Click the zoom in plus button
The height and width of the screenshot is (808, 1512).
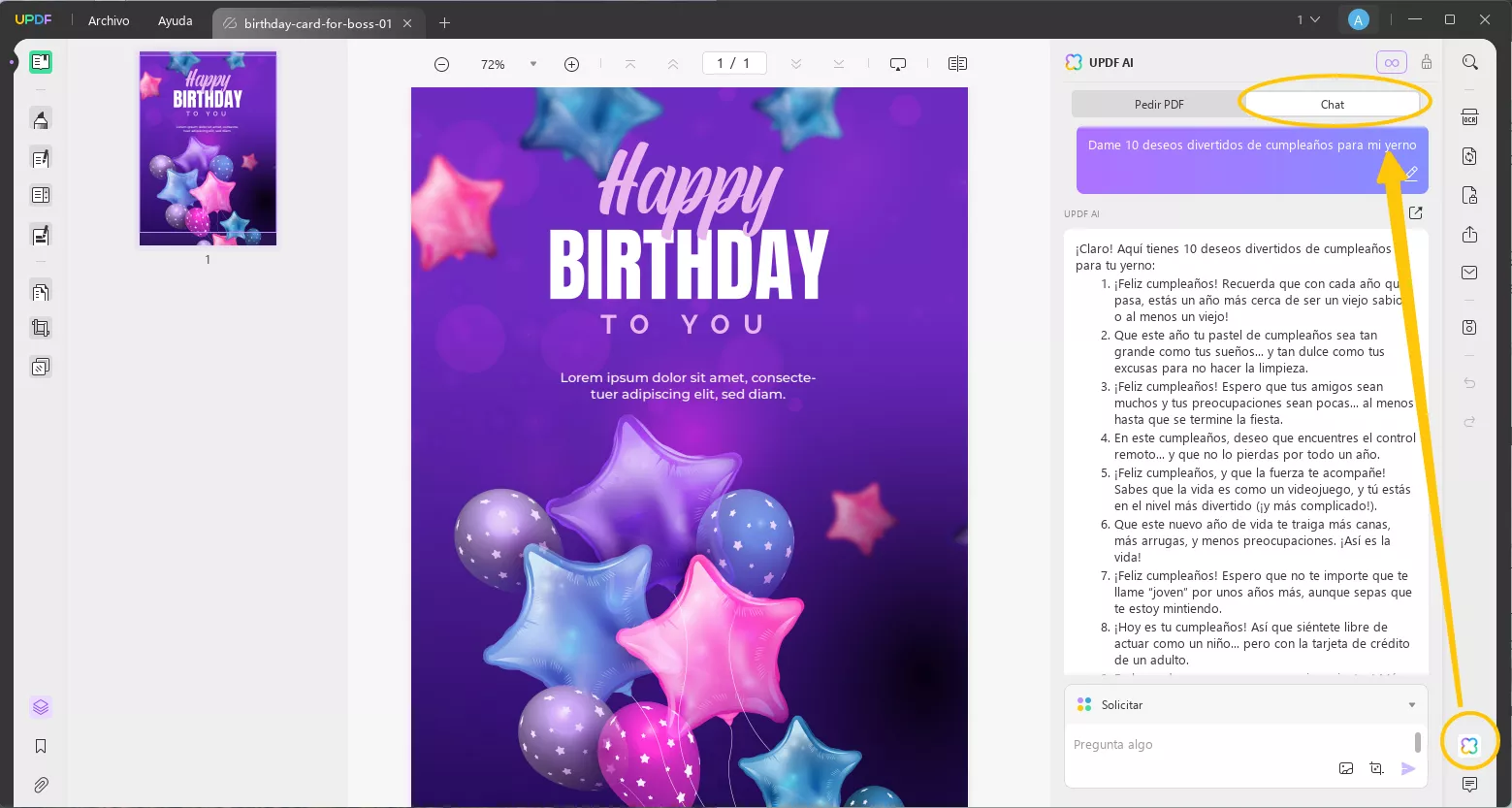point(571,64)
